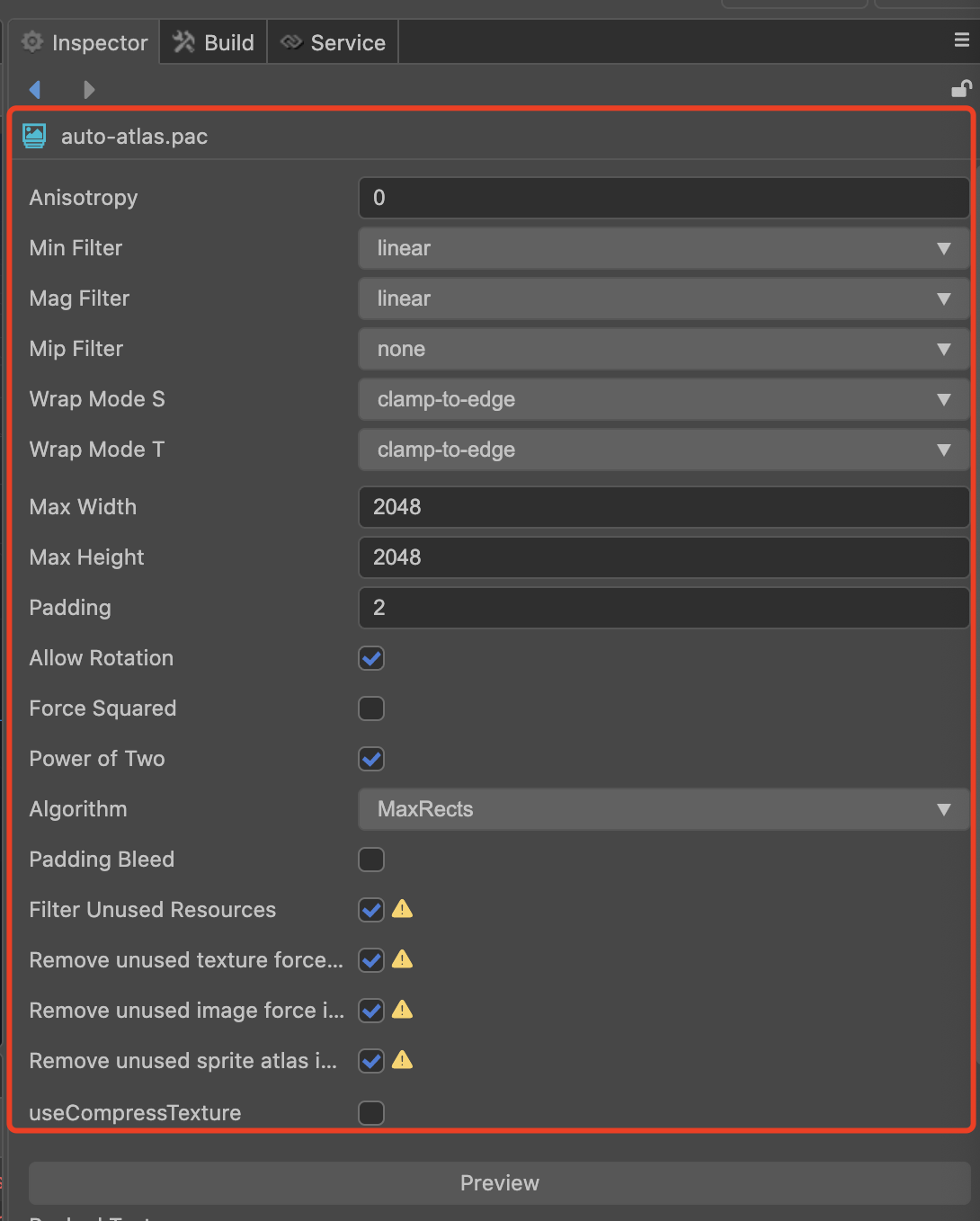The image size is (980, 1221).
Task: Open the panel hamburger menu
Action: (x=961, y=40)
